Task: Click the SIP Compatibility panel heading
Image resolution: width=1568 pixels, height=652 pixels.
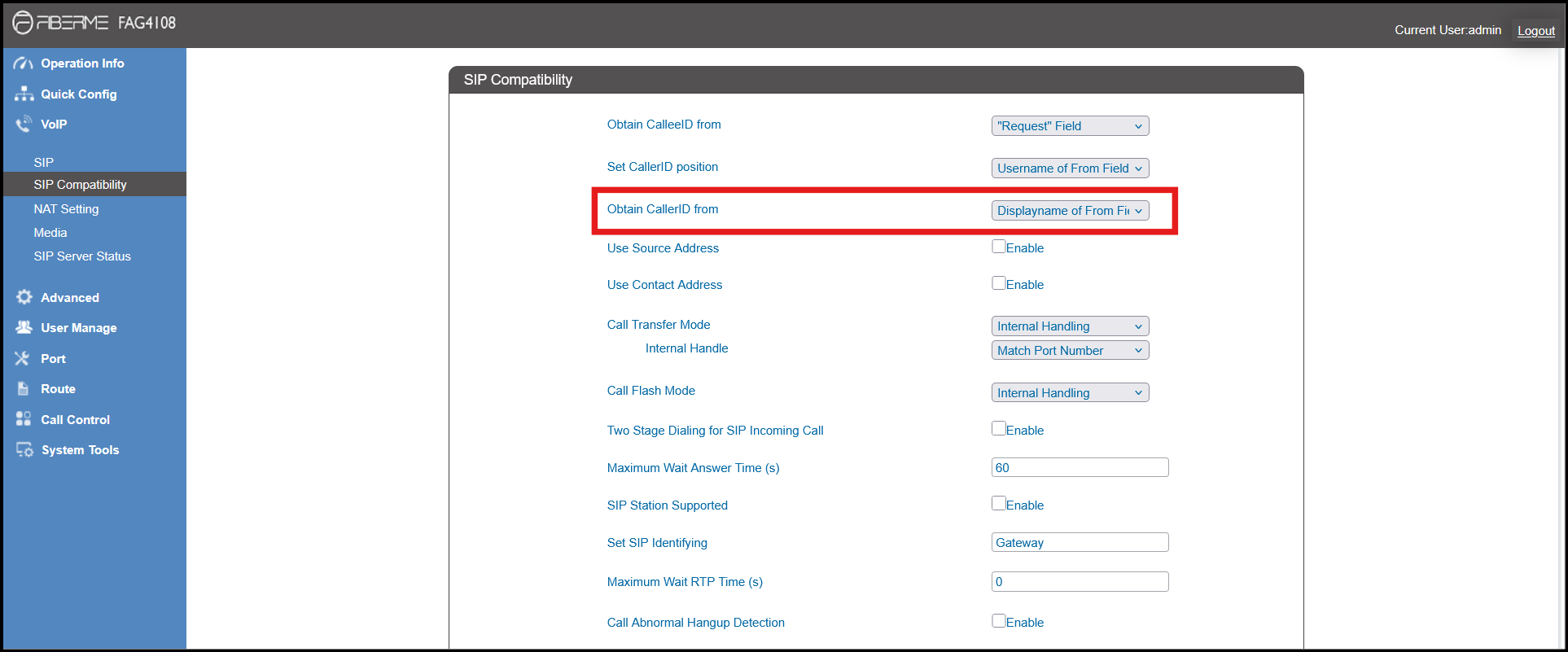Action: [x=518, y=80]
